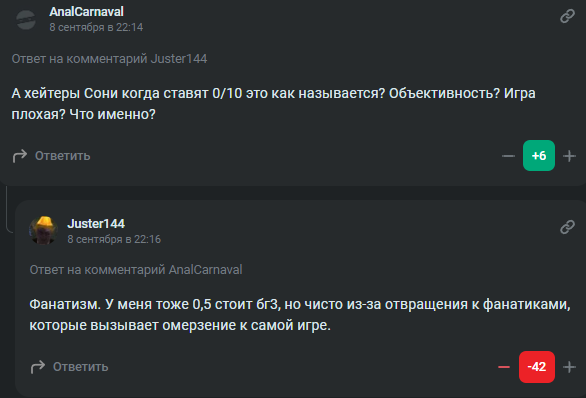Upvote plus icon next to +6 score

click(569, 156)
